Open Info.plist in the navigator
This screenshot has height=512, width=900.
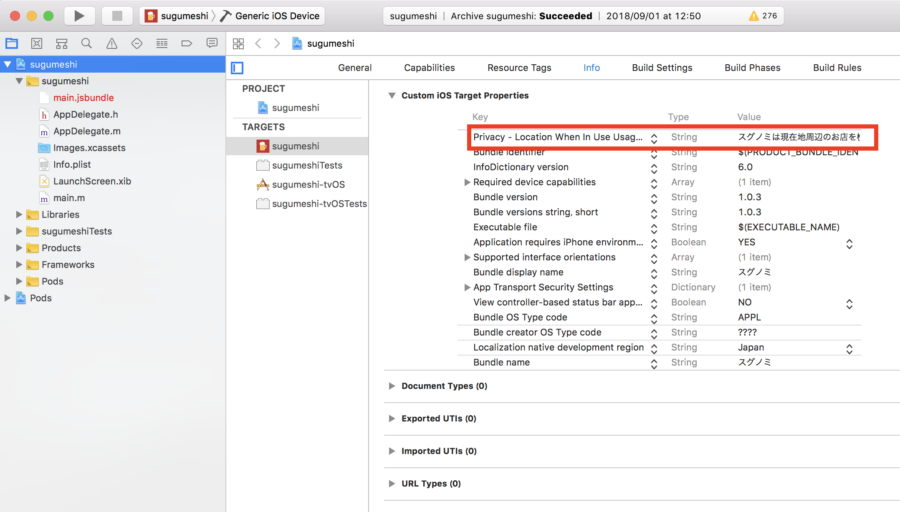(72, 164)
